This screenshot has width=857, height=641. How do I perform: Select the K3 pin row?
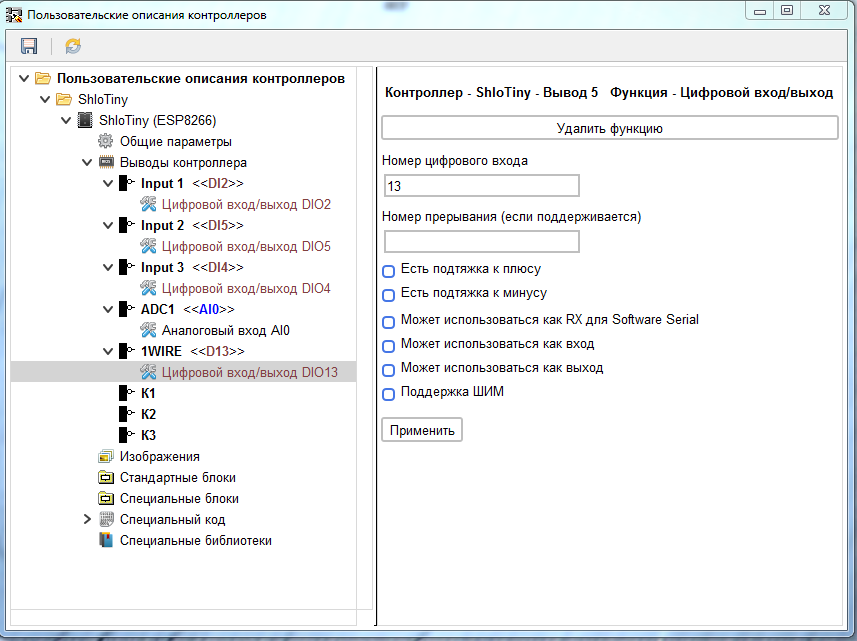pos(148,435)
